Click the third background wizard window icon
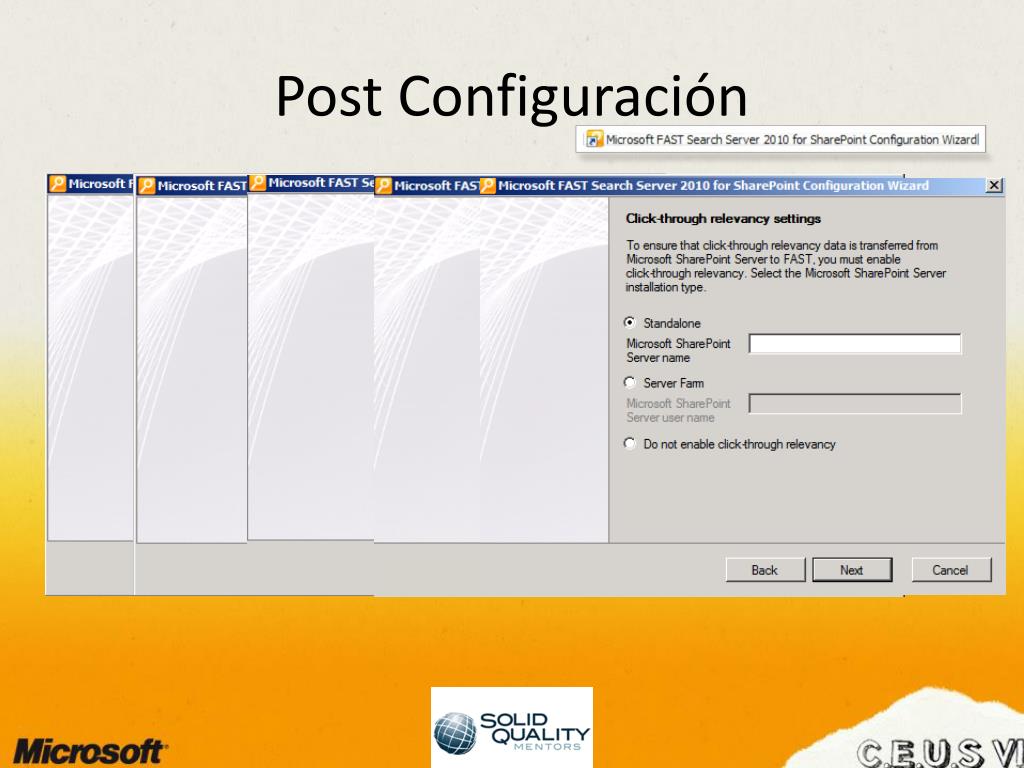 click(x=258, y=183)
